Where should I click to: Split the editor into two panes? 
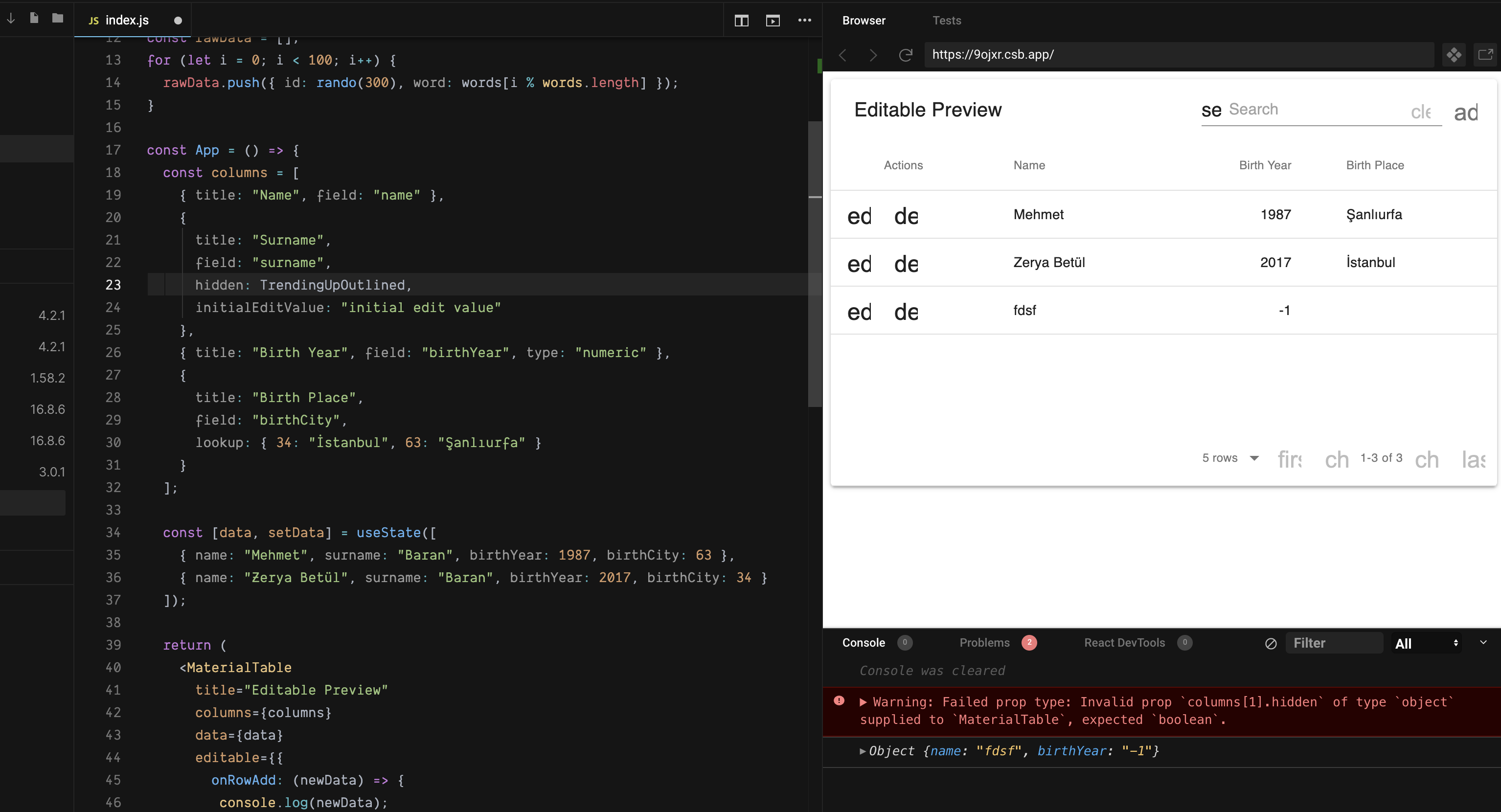pos(741,21)
